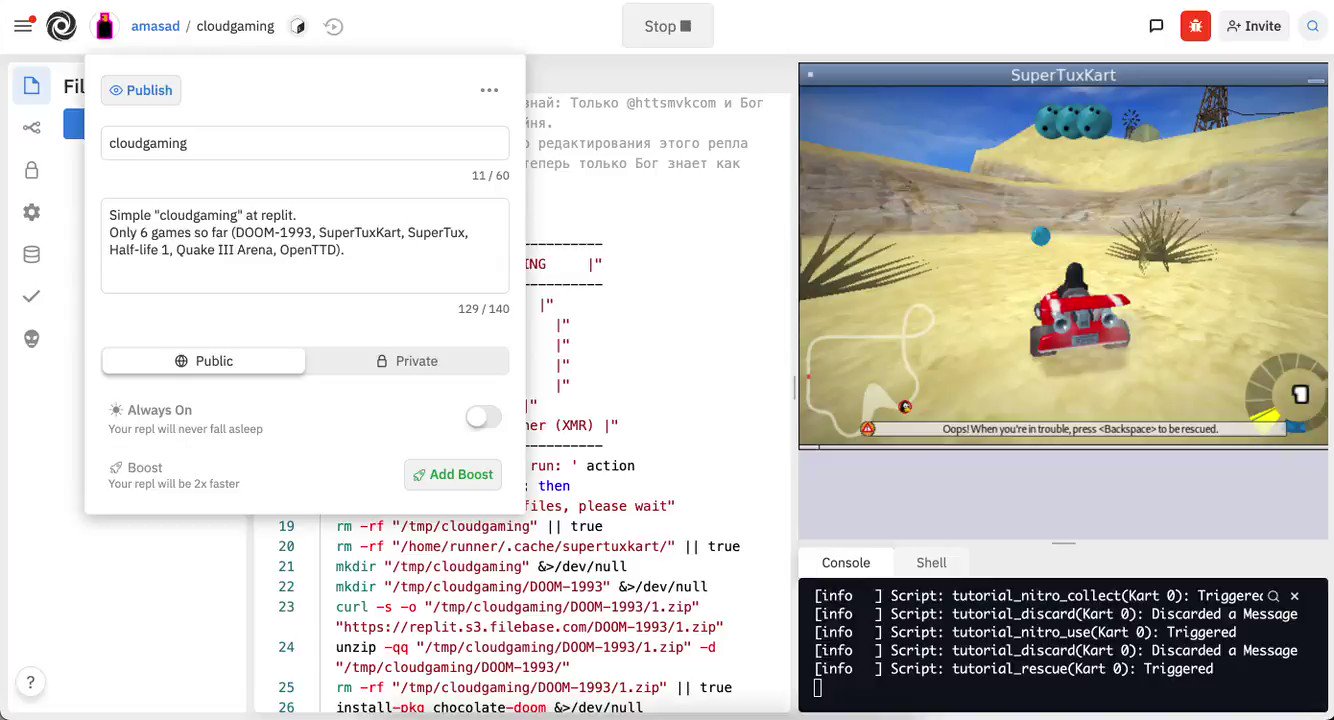Click the SuperTuxKart window title bar

click(1063, 75)
